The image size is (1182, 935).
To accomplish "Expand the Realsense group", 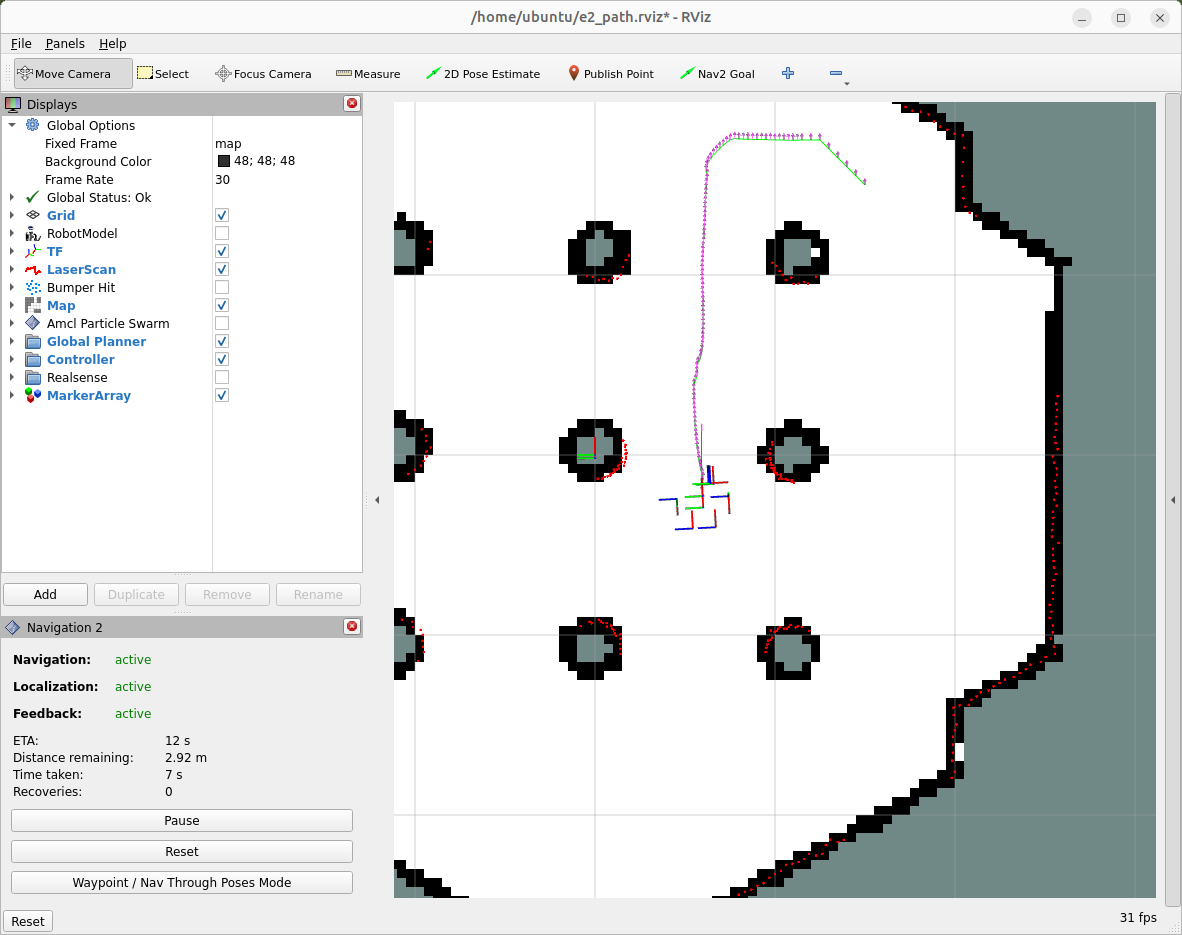I will [x=12, y=377].
